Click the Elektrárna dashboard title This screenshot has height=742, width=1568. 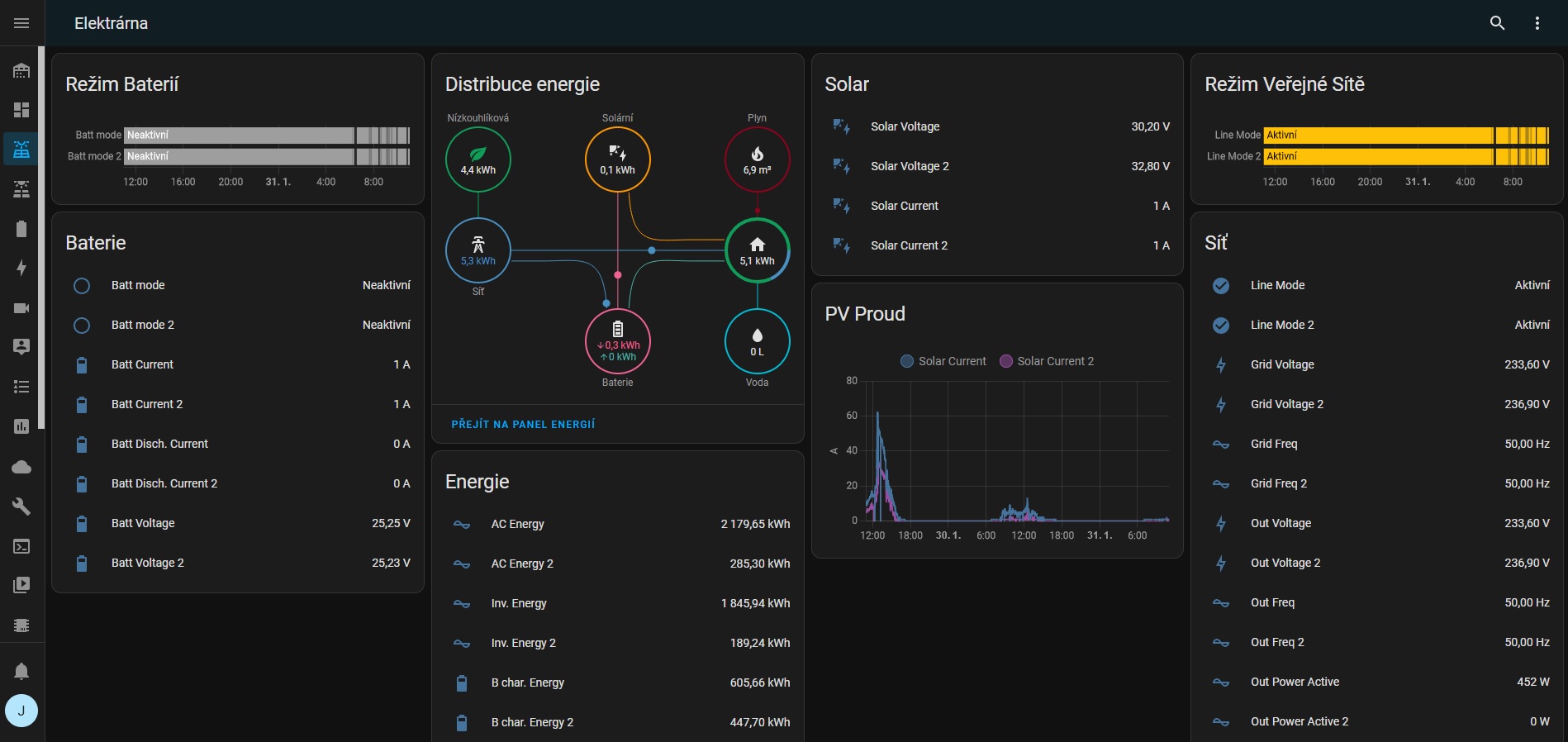111,23
